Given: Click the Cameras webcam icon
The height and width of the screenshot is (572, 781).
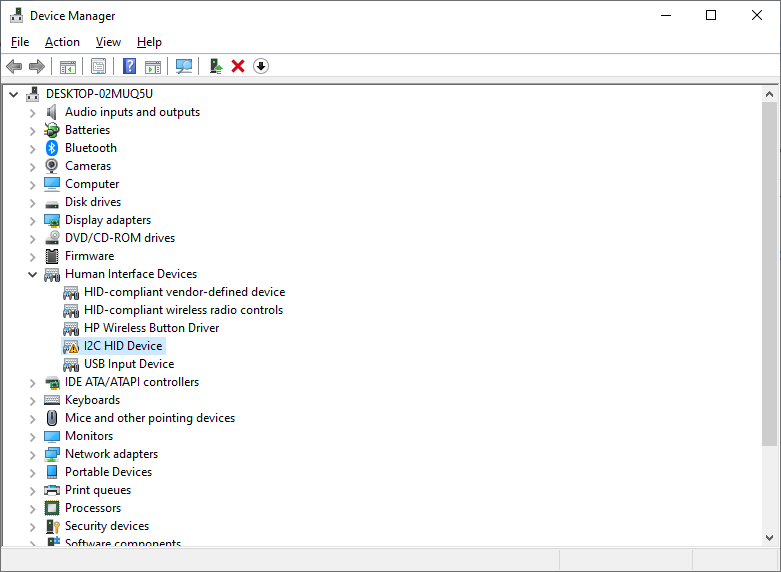Looking at the screenshot, I should pos(52,166).
